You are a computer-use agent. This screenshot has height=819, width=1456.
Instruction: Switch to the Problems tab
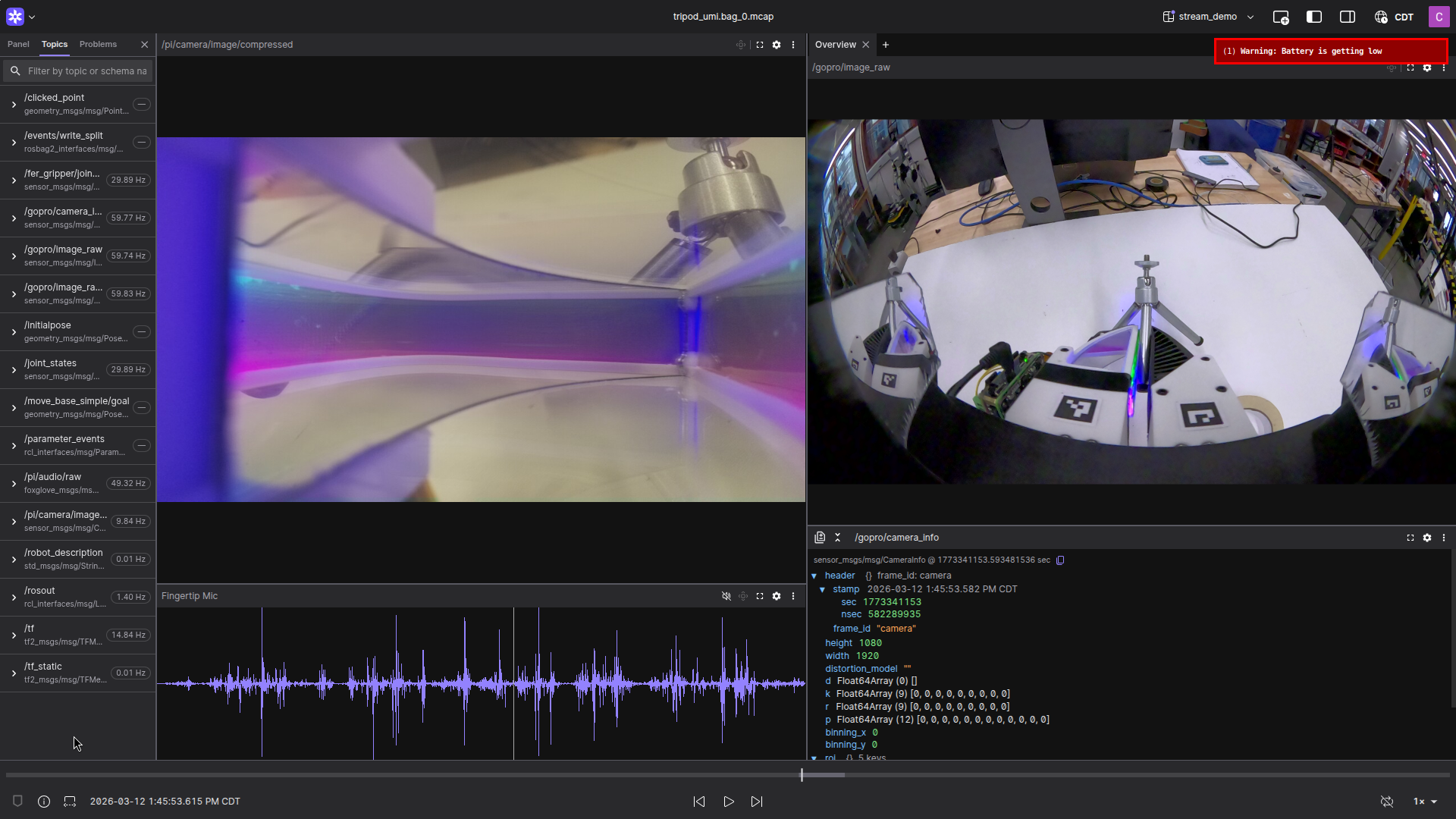coord(97,44)
